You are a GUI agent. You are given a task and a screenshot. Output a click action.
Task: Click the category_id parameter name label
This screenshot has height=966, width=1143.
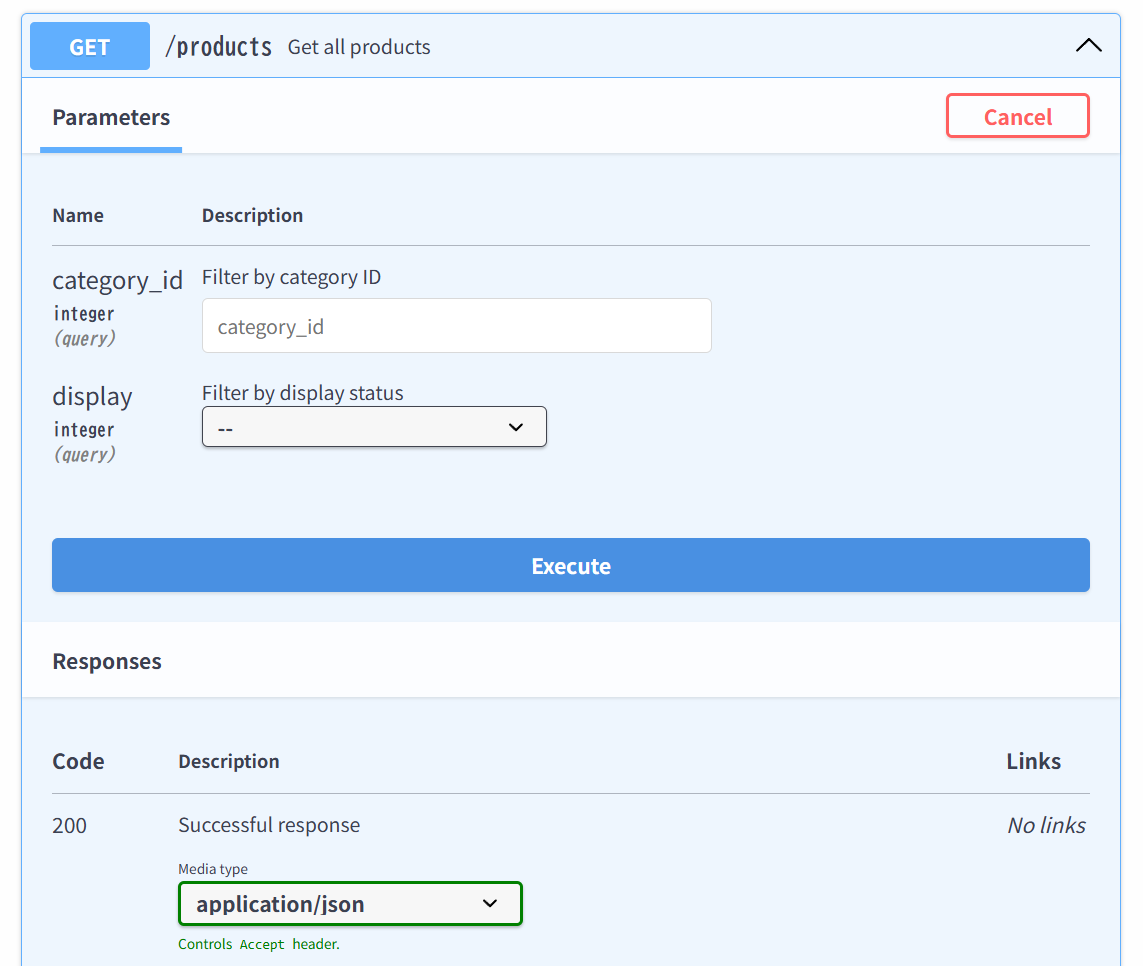tap(117, 281)
